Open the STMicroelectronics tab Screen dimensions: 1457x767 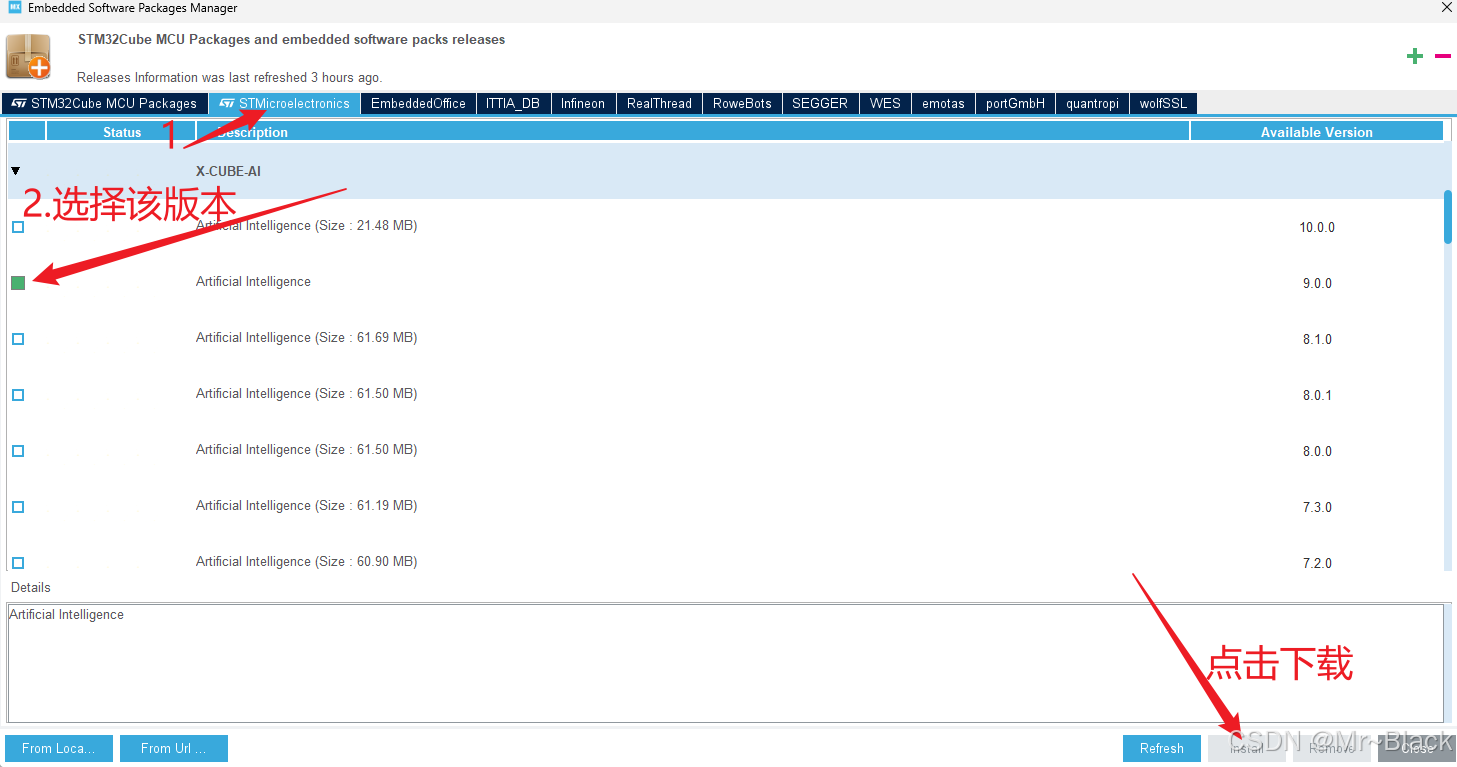pyautogui.click(x=285, y=103)
